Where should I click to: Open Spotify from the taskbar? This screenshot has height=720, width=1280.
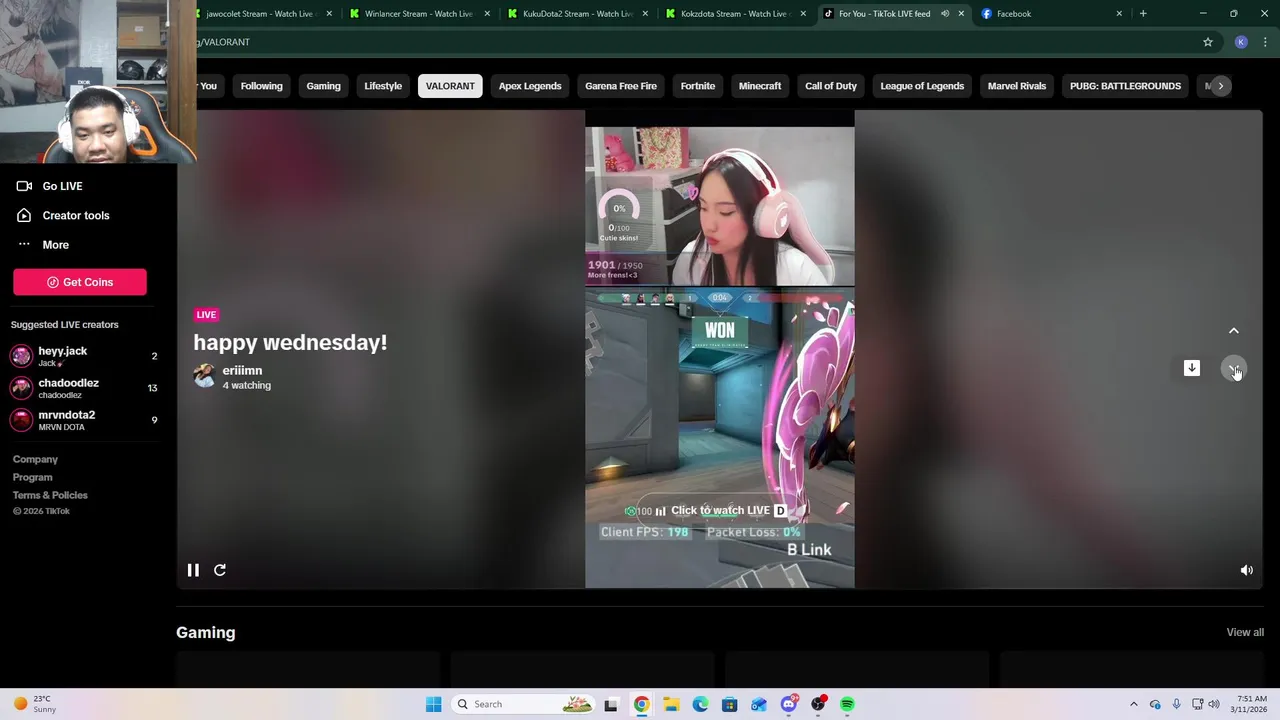pyautogui.click(x=847, y=704)
